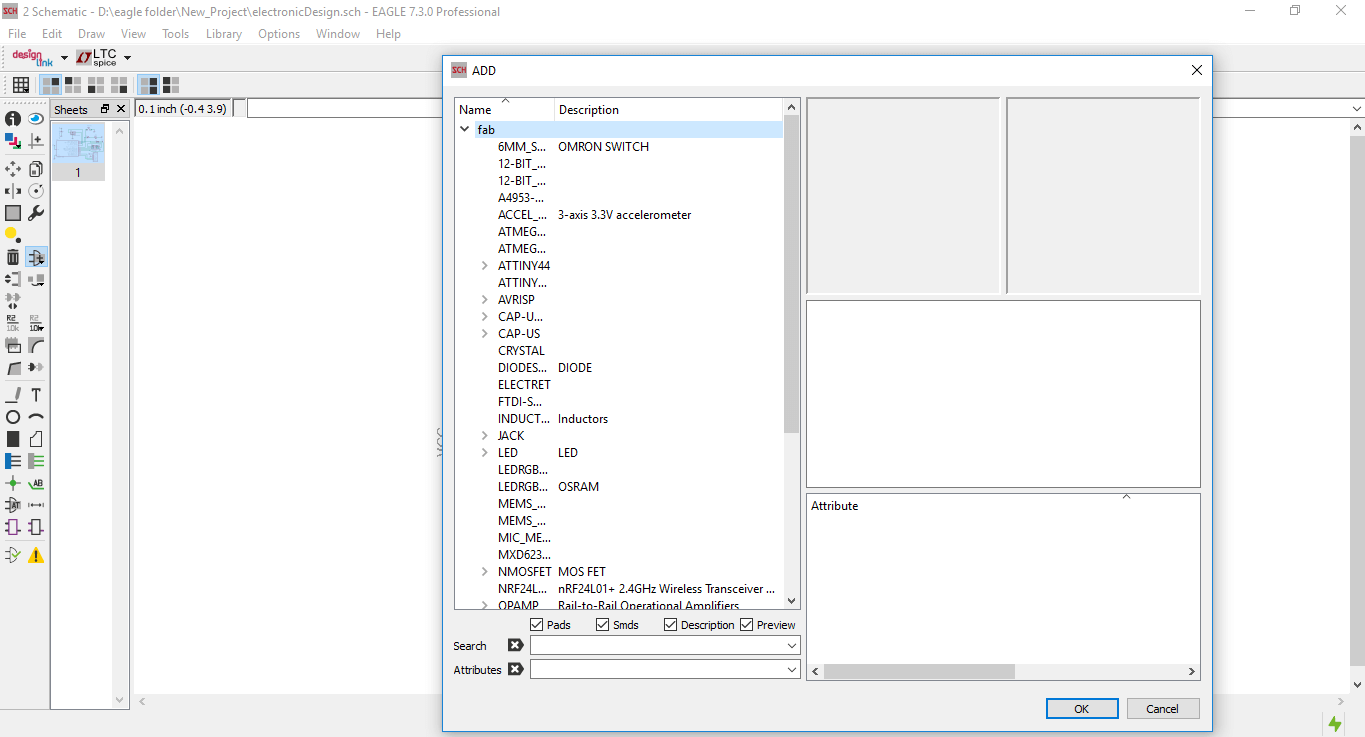The height and width of the screenshot is (737, 1365).
Task: Select the Rotate tool
Action: click(36, 191)
